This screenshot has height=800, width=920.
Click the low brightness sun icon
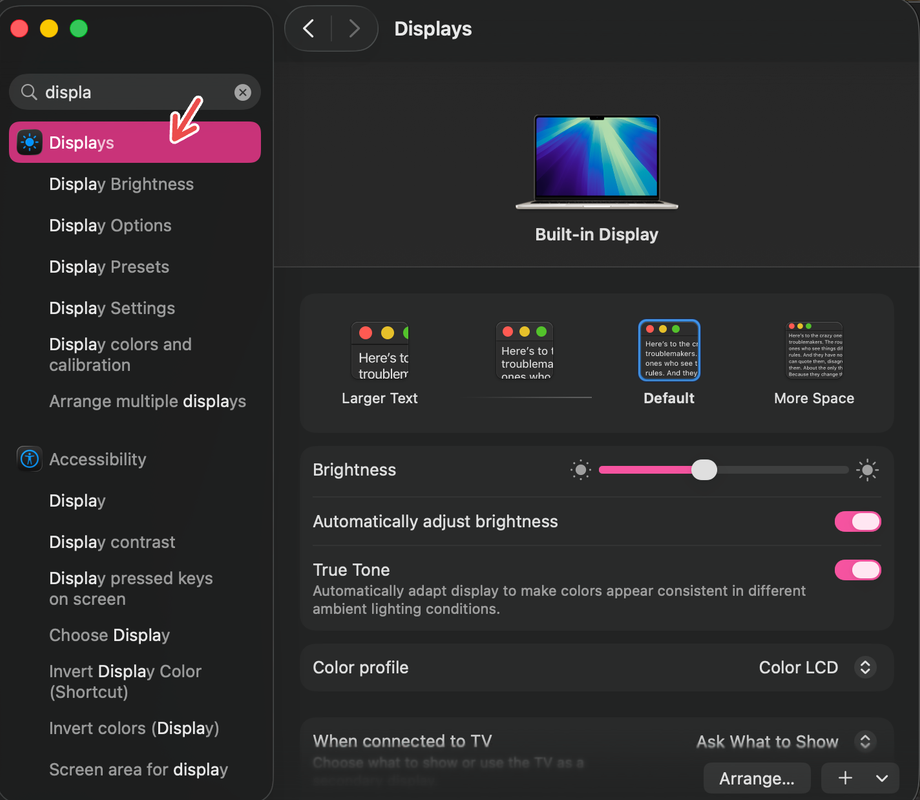580,470
